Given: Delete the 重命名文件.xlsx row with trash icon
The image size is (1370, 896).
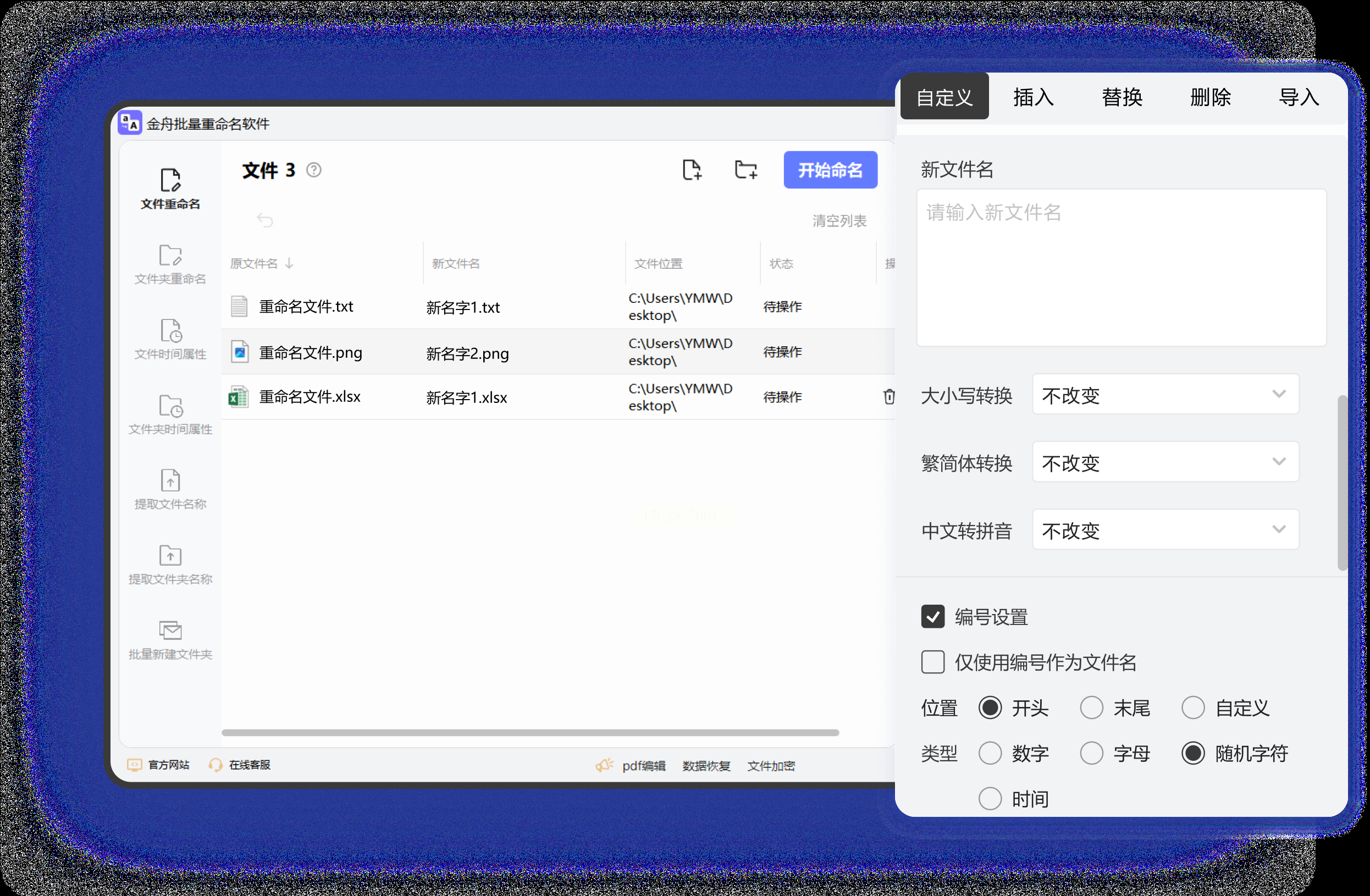Looking at the screenshot, I should pos(889,396).
